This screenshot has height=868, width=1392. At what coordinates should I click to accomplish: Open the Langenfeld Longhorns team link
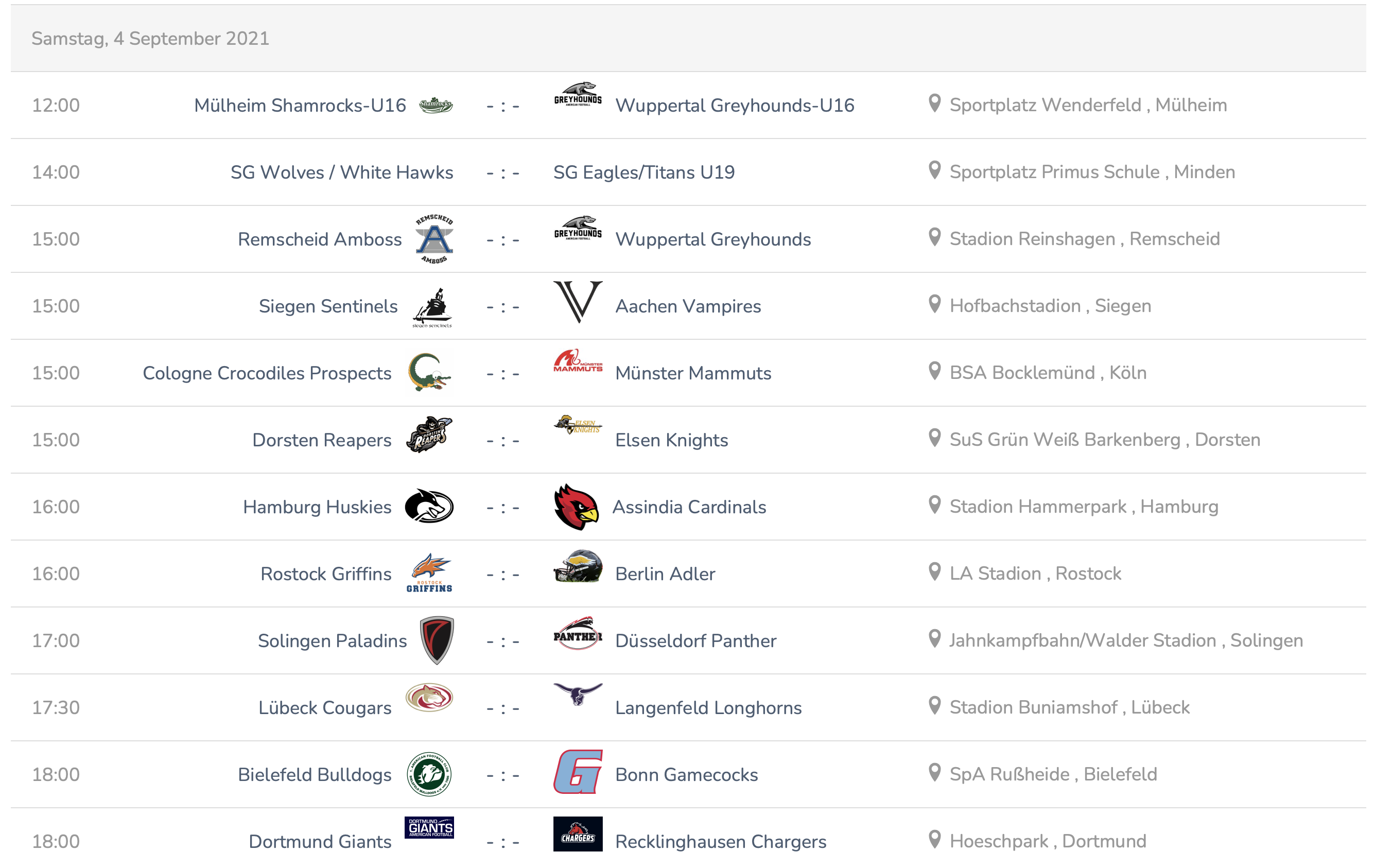point(708,708)
